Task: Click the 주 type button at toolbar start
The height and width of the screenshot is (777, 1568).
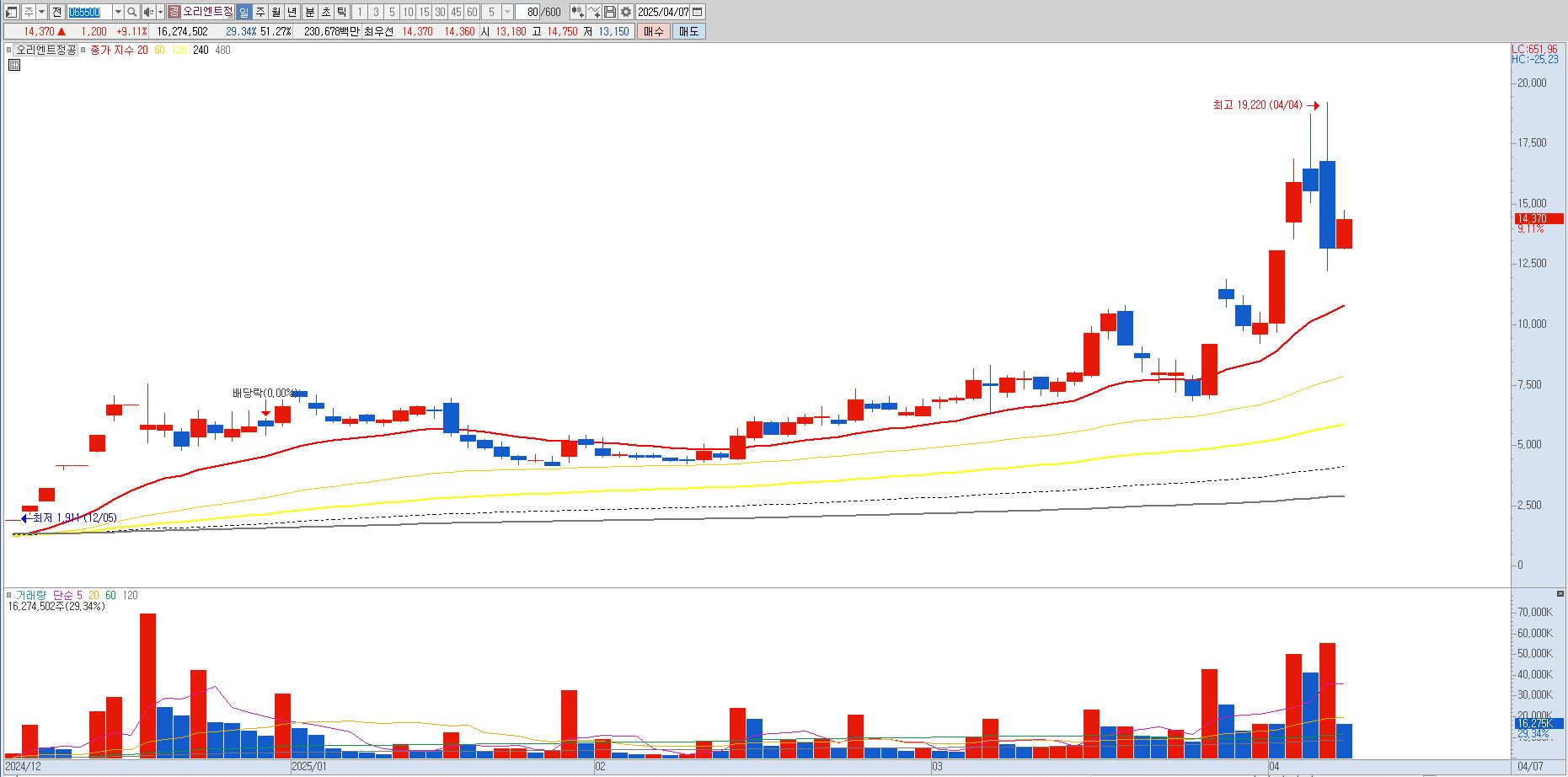Action: click(x=28, y=12)
